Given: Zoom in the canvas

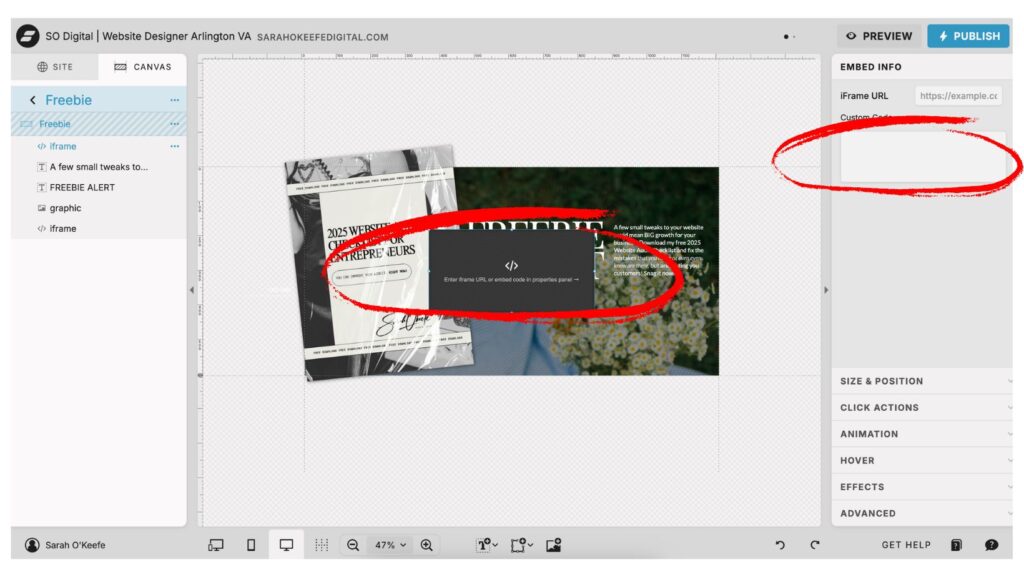Looking at the screenshot, I should pos(426,545).
